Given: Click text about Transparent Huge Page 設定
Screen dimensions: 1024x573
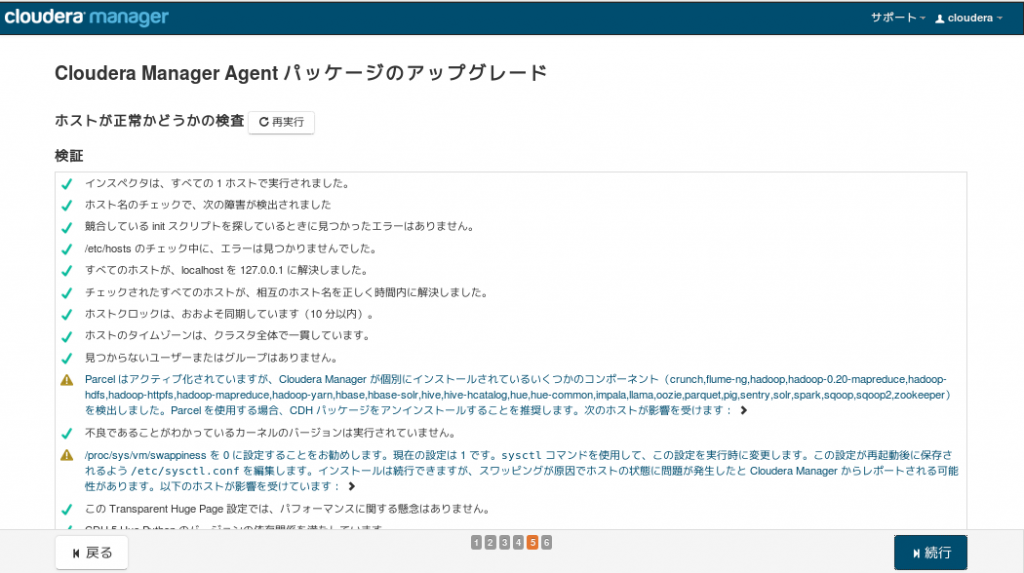Looking at the screenshot, I should [x=289, y=508].
